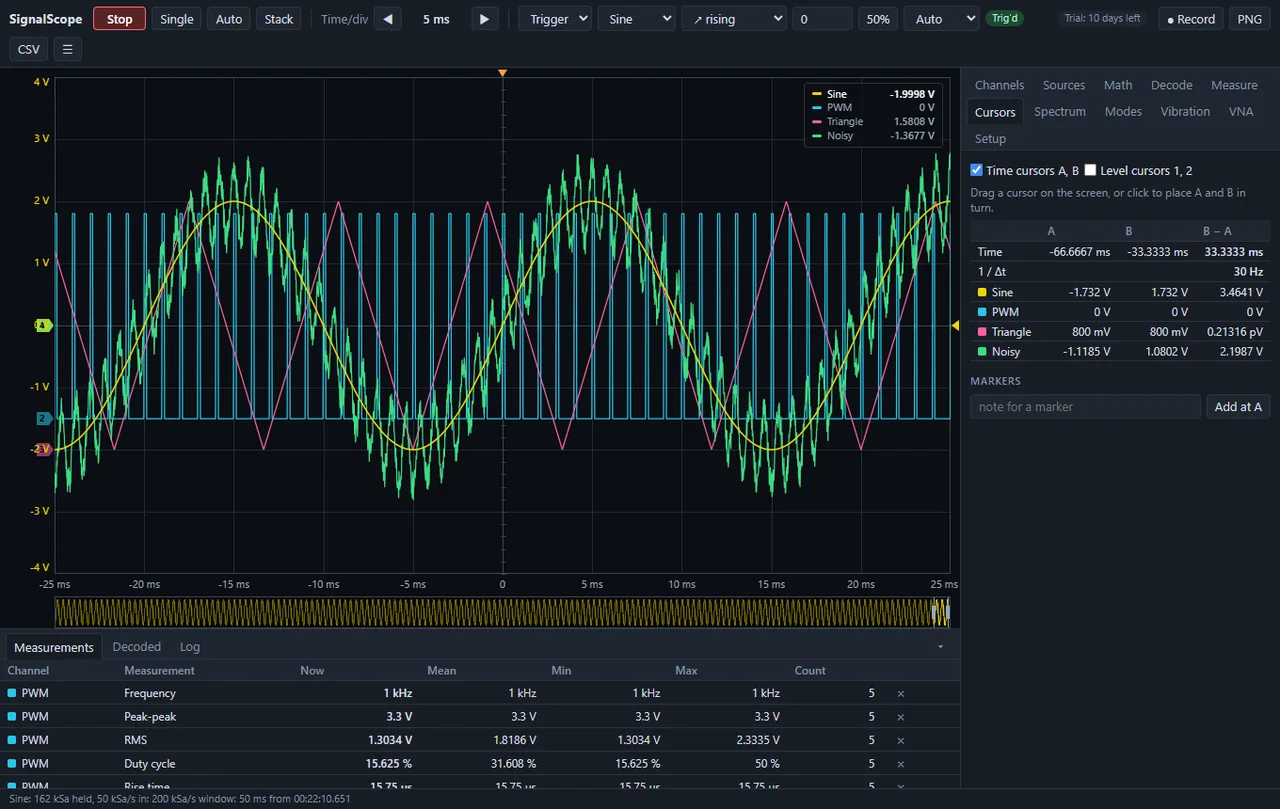Decrease time per division with left arrow

[x=388, y=19]
